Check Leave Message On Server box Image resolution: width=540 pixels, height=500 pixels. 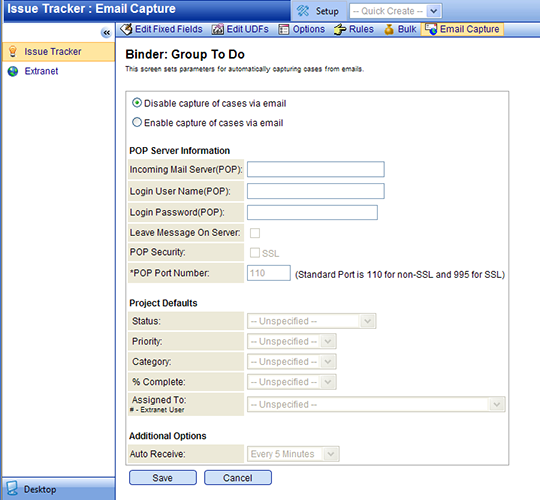coord(255,233)
